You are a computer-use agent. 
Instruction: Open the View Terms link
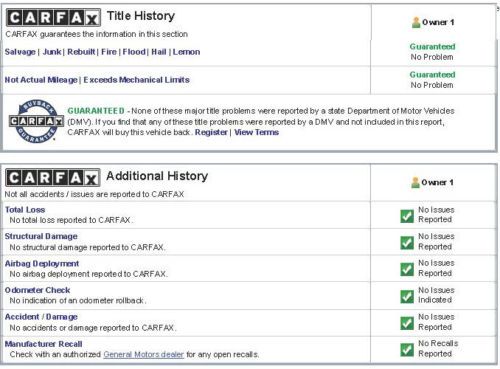(x=256, y=132)
